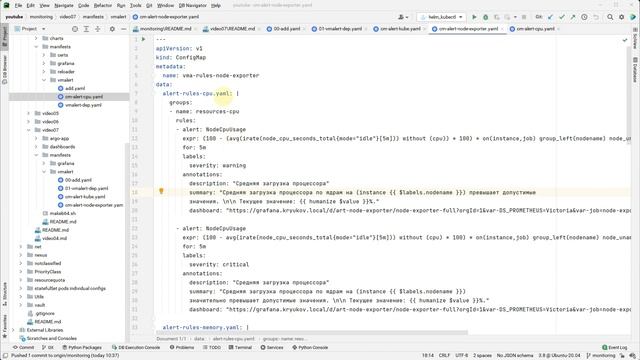Image resolution: width=640 pixels, height=360 pixels.
Task: Run the helm_kubectl configuration
Action: [474, 17]
